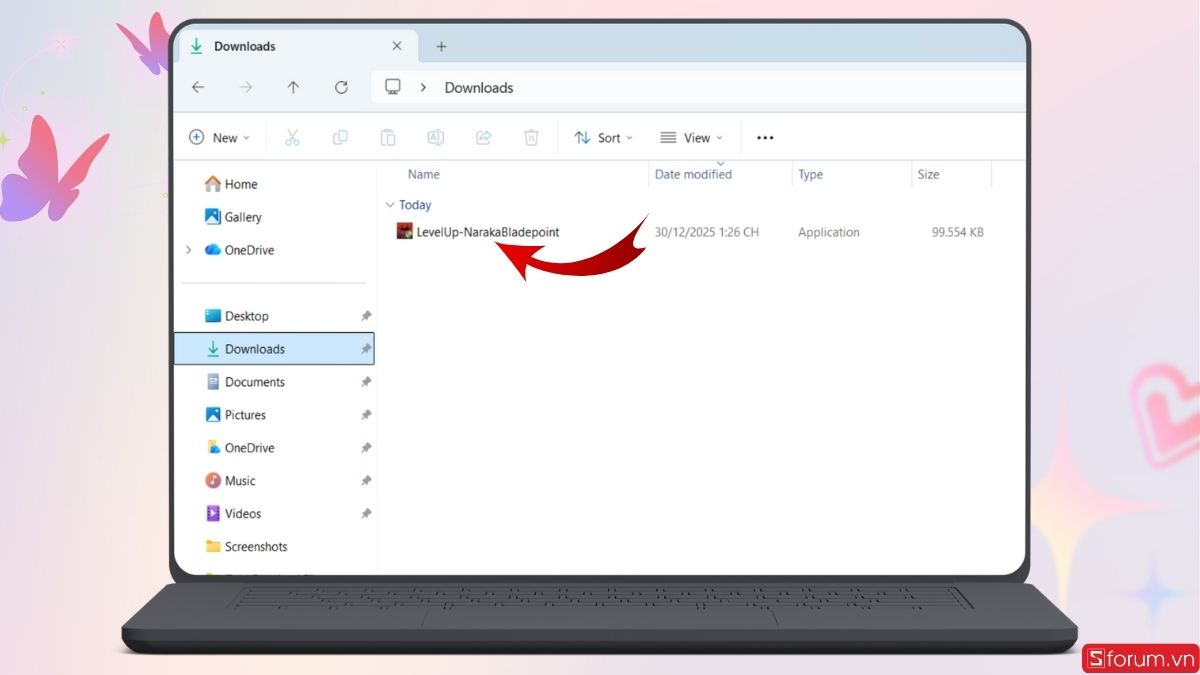Click the pin icon beside Downloads
The height and width of the screenshot is (675, 1200).
(x=365, y=349)
